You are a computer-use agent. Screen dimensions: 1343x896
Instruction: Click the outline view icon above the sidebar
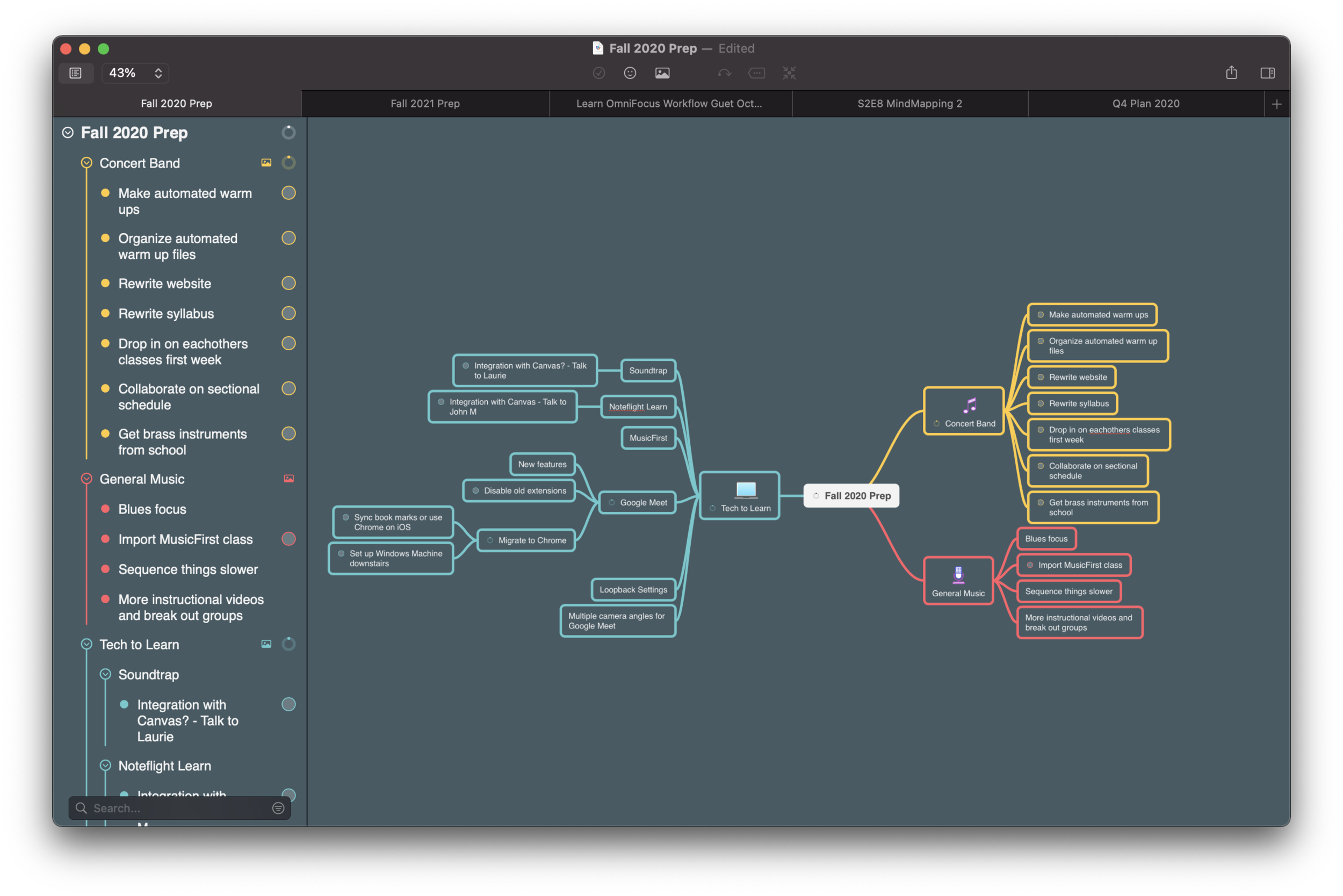75,73
